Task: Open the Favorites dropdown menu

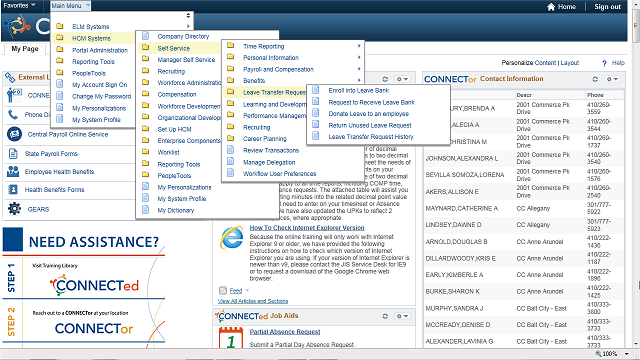Action: coord(19,5)
